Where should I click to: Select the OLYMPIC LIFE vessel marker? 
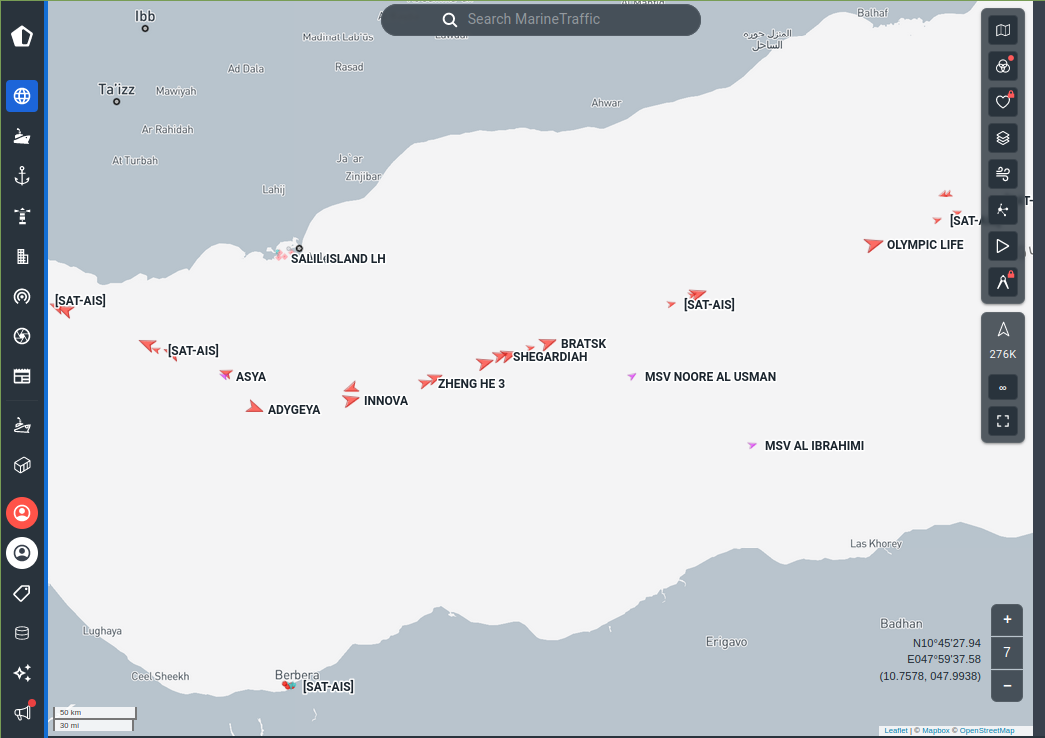873,245
